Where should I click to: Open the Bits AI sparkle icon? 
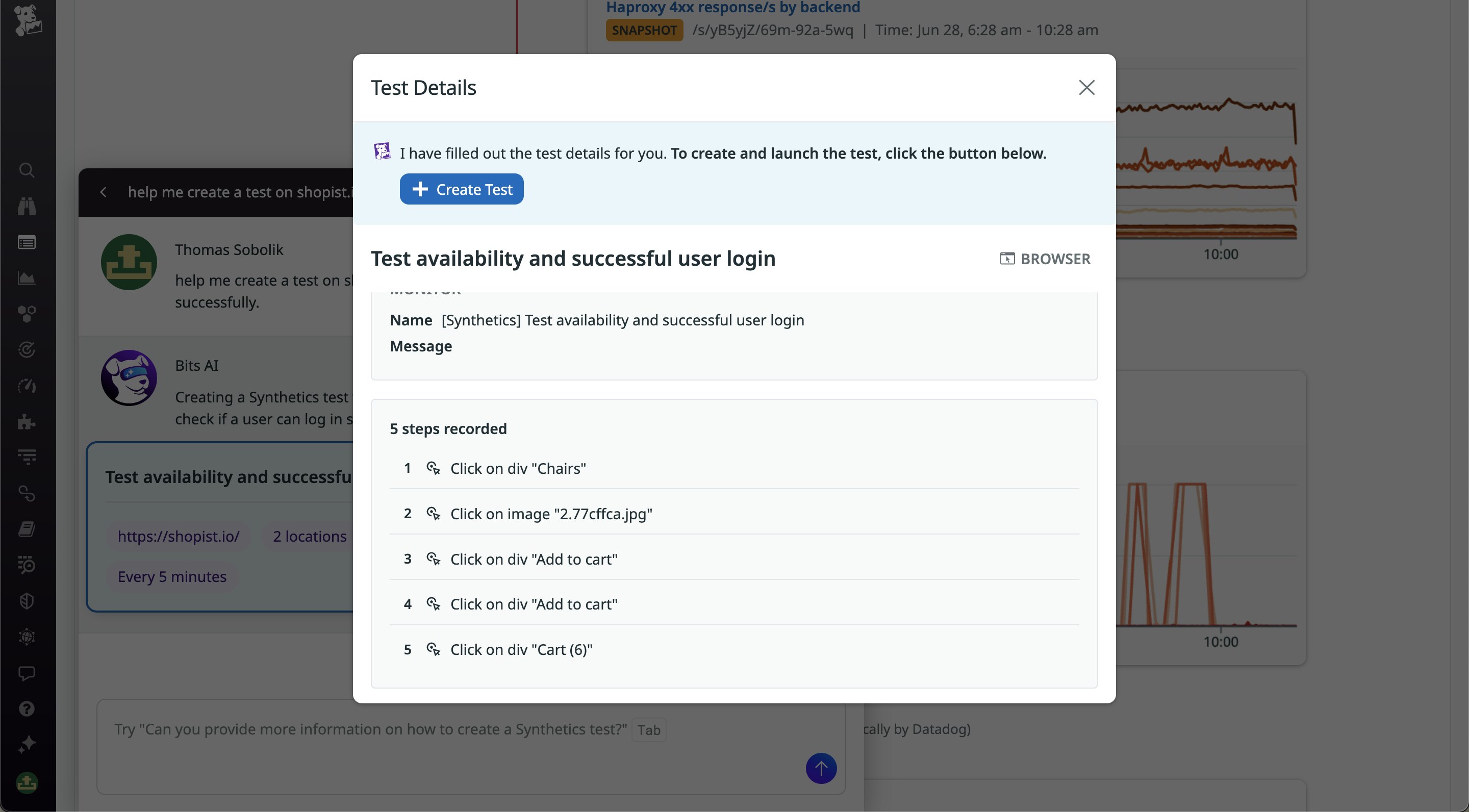pos(27,744)
